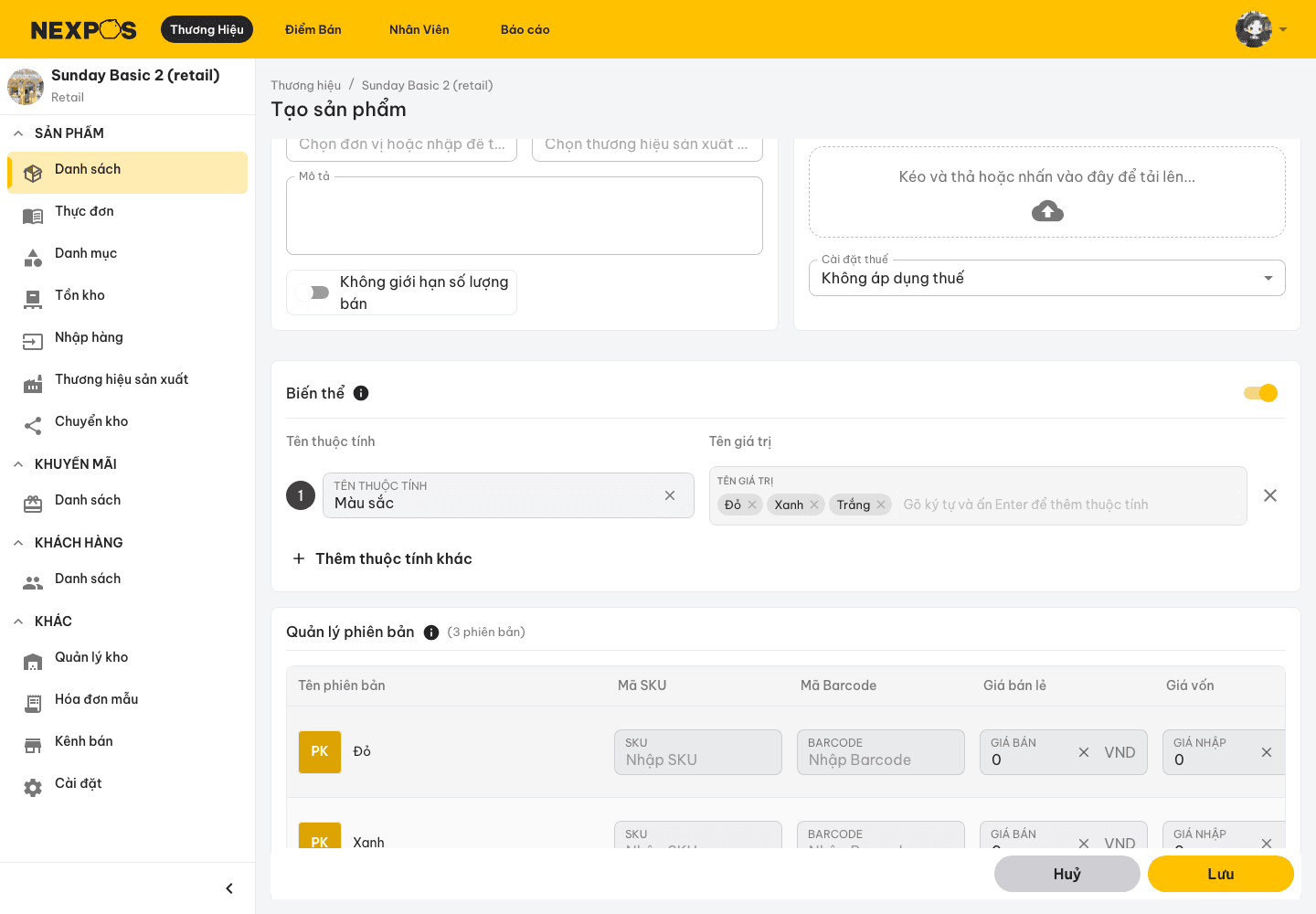Open the Cài đặt thuế dropdown
Viewport: 1316px width, 914px height.
point(1047,278)
